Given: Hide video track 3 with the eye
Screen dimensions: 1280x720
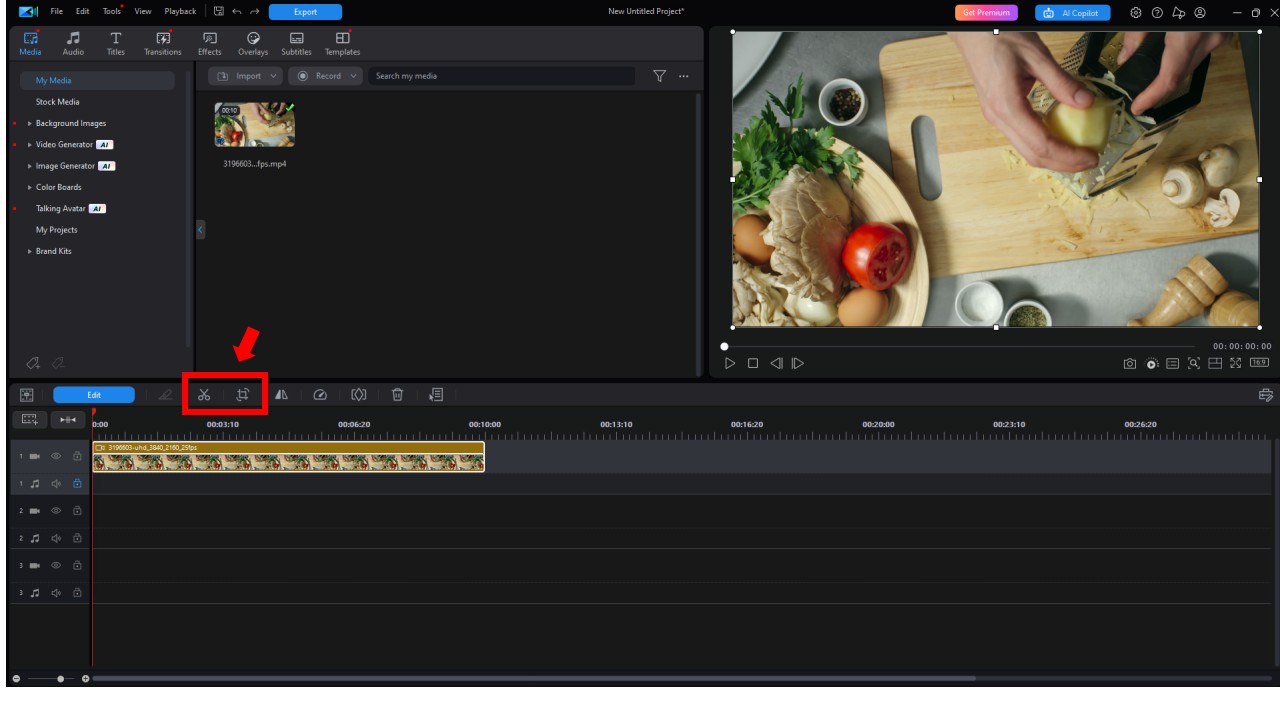Looking at the screenshot, I should click(x=56, y=565).
